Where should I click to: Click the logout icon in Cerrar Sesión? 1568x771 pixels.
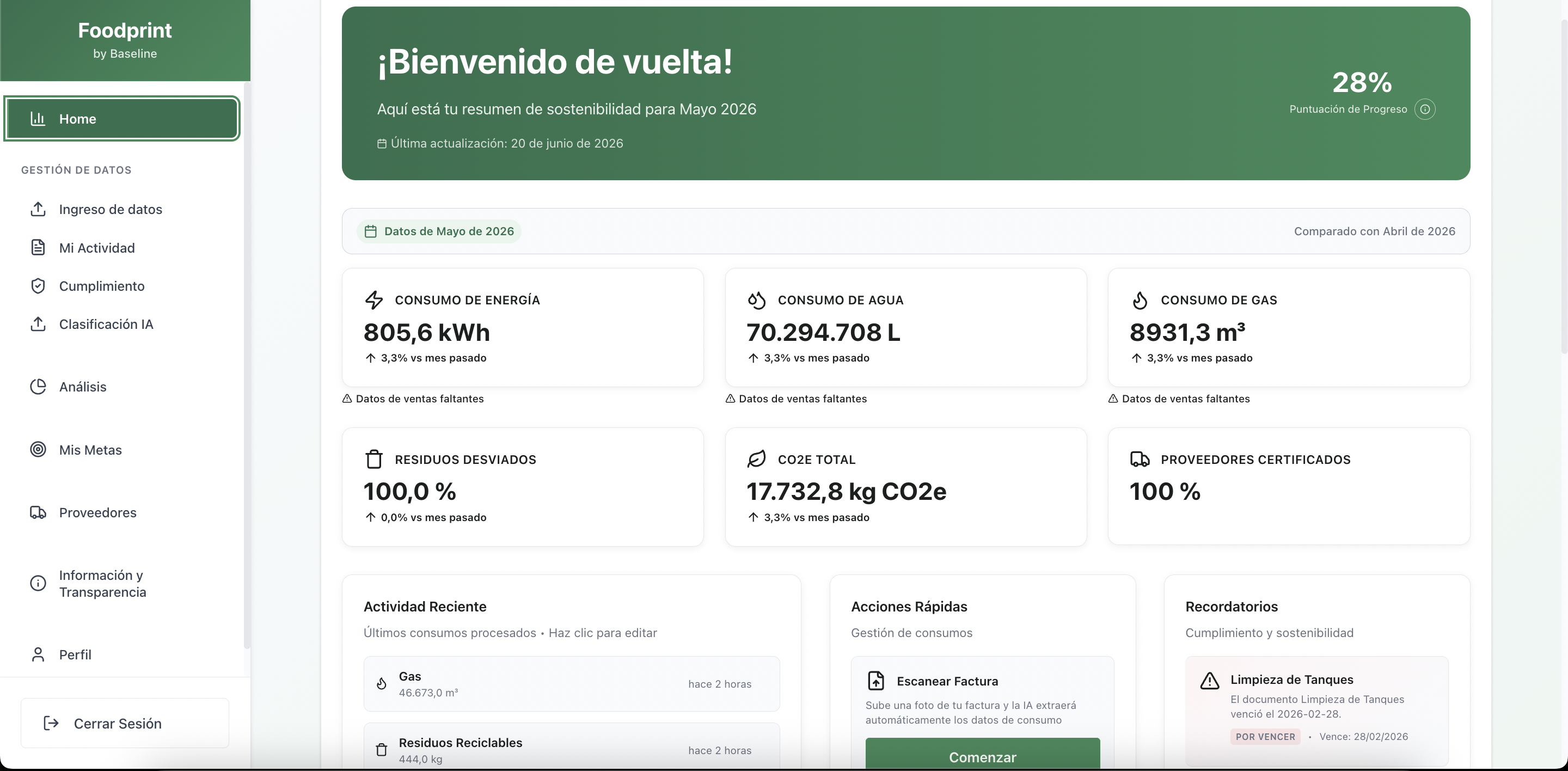click(x=51, y=723)
